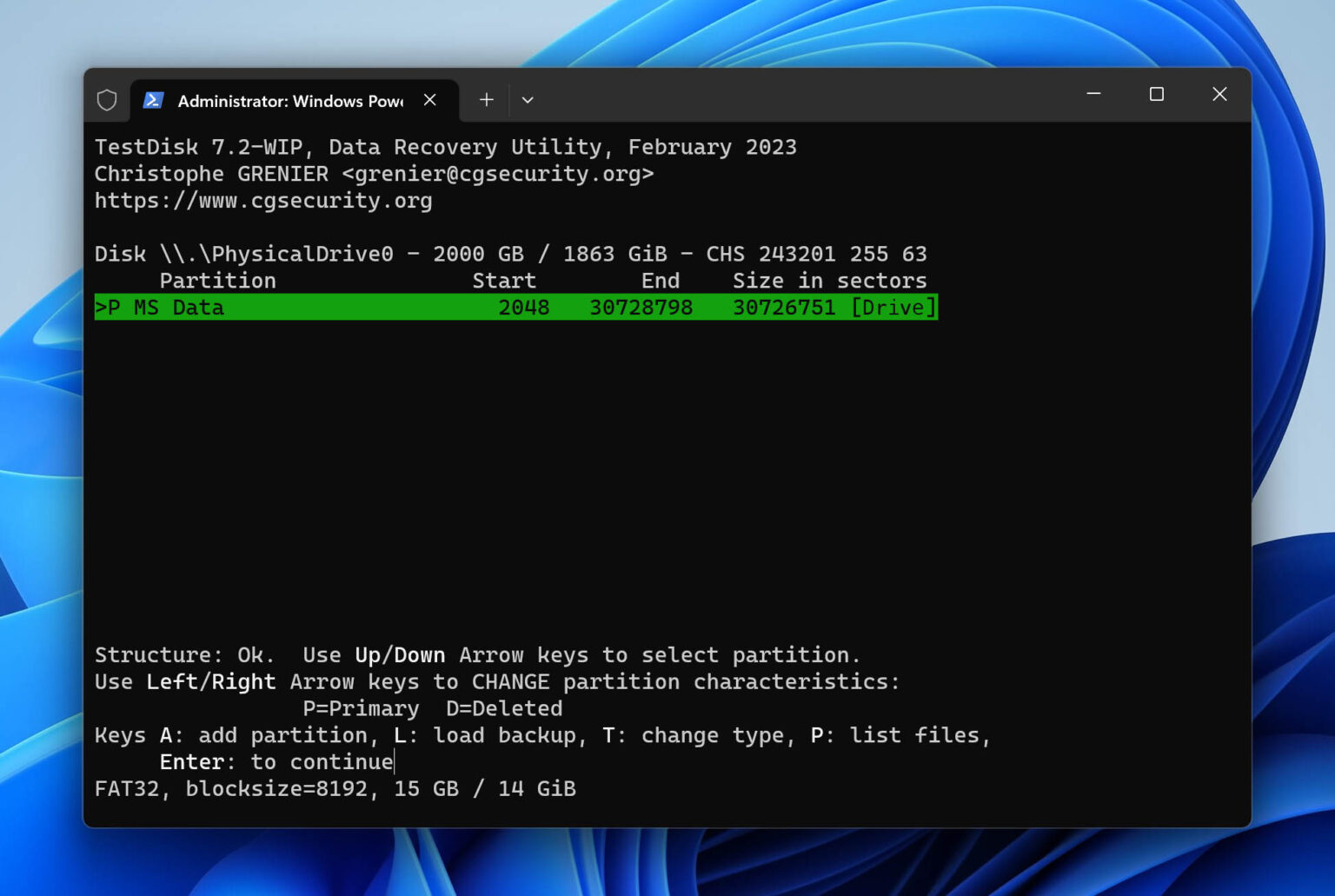
Task: Open a new tab with the plus icon
Action: coord(487,100)
